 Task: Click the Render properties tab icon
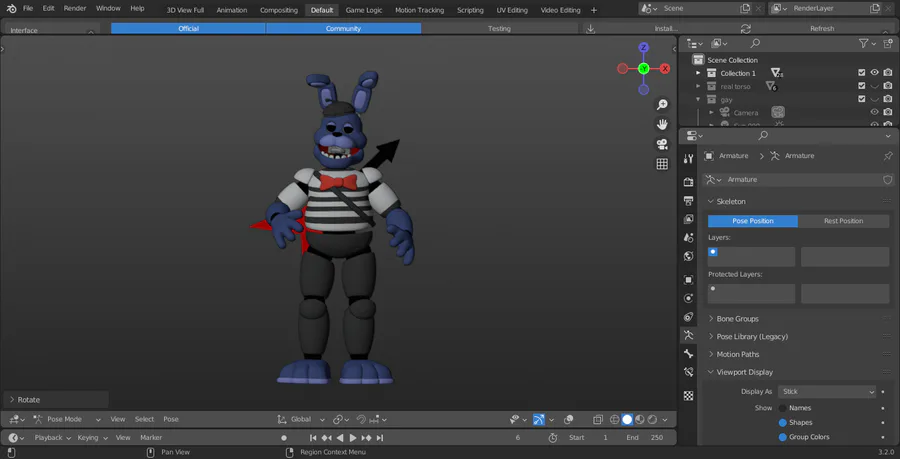688,182
